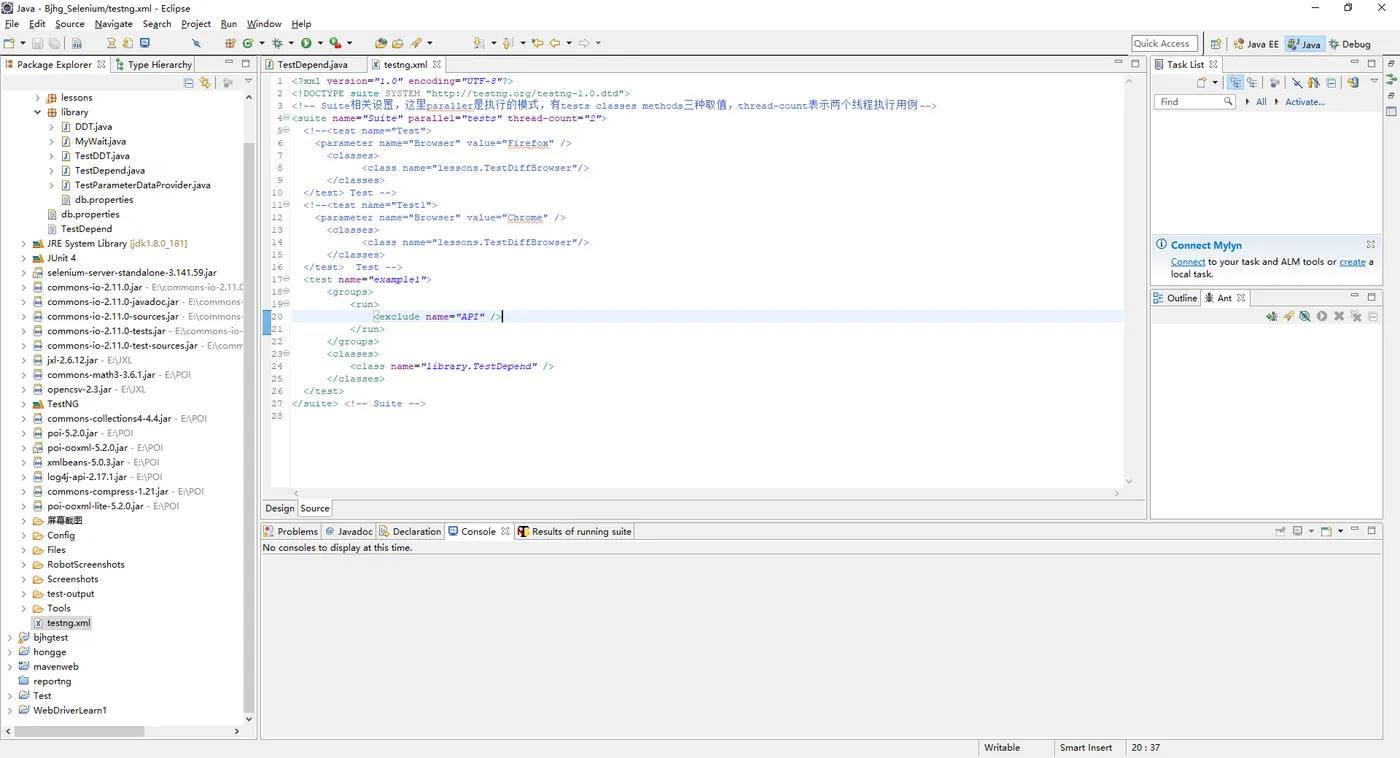1400x758 pixels.
Task: Expand the Screenshots folder
Action: click(24, 579)
